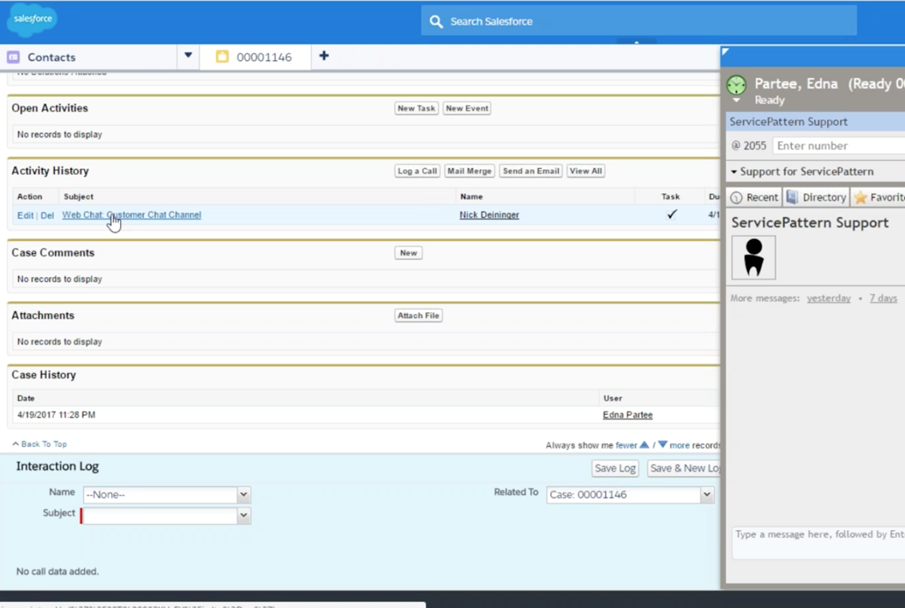Open Web Chat: Customer Chat Channel link
This screenshot has width=905, height=608.
(x=132, y=215)
